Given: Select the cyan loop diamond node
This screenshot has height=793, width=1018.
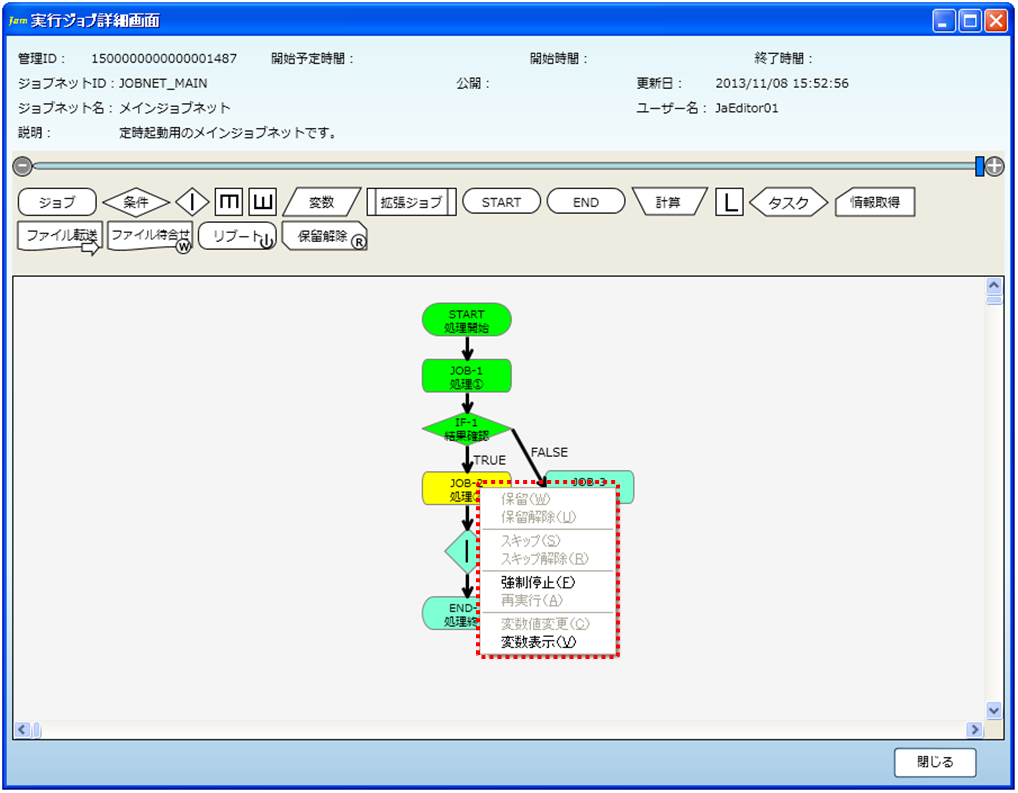Looking at the screenshot, I should (461, 552).
